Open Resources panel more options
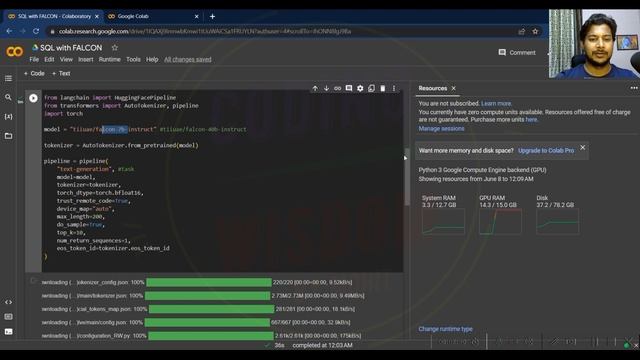 tap(633, 88)
